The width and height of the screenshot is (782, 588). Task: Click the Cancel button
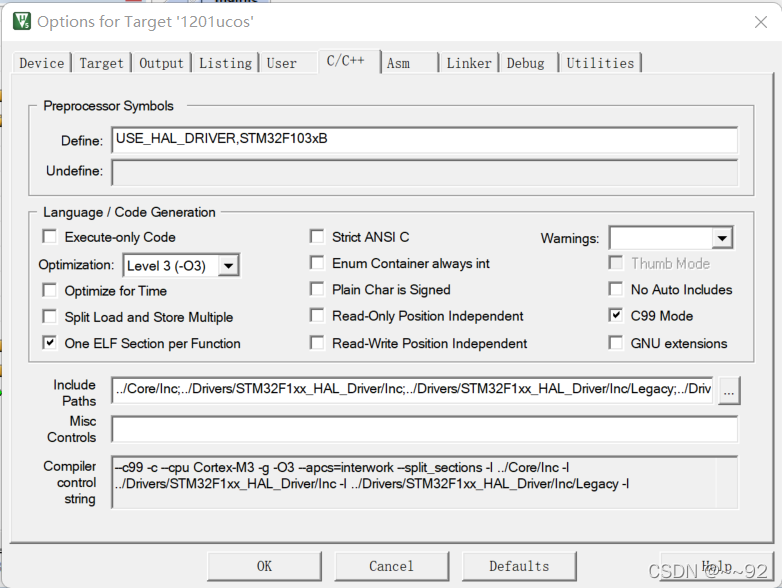point(391,566)
